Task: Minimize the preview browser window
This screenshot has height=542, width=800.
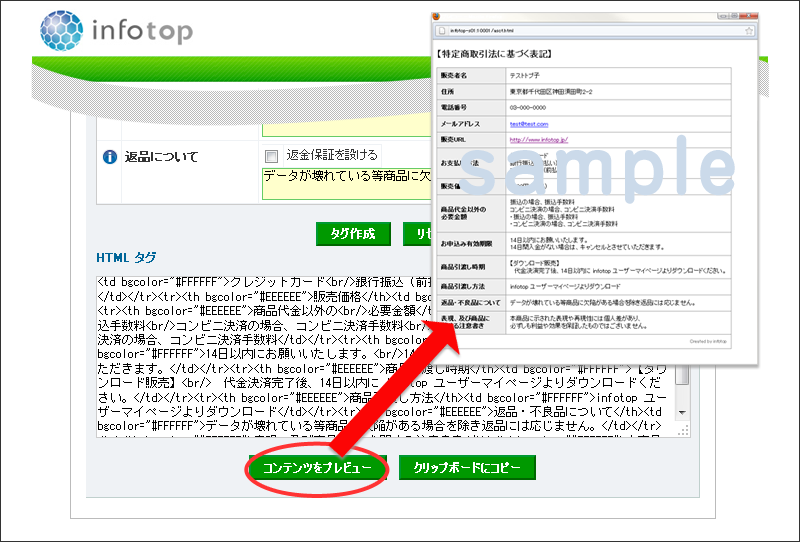Action: [723, 16]
